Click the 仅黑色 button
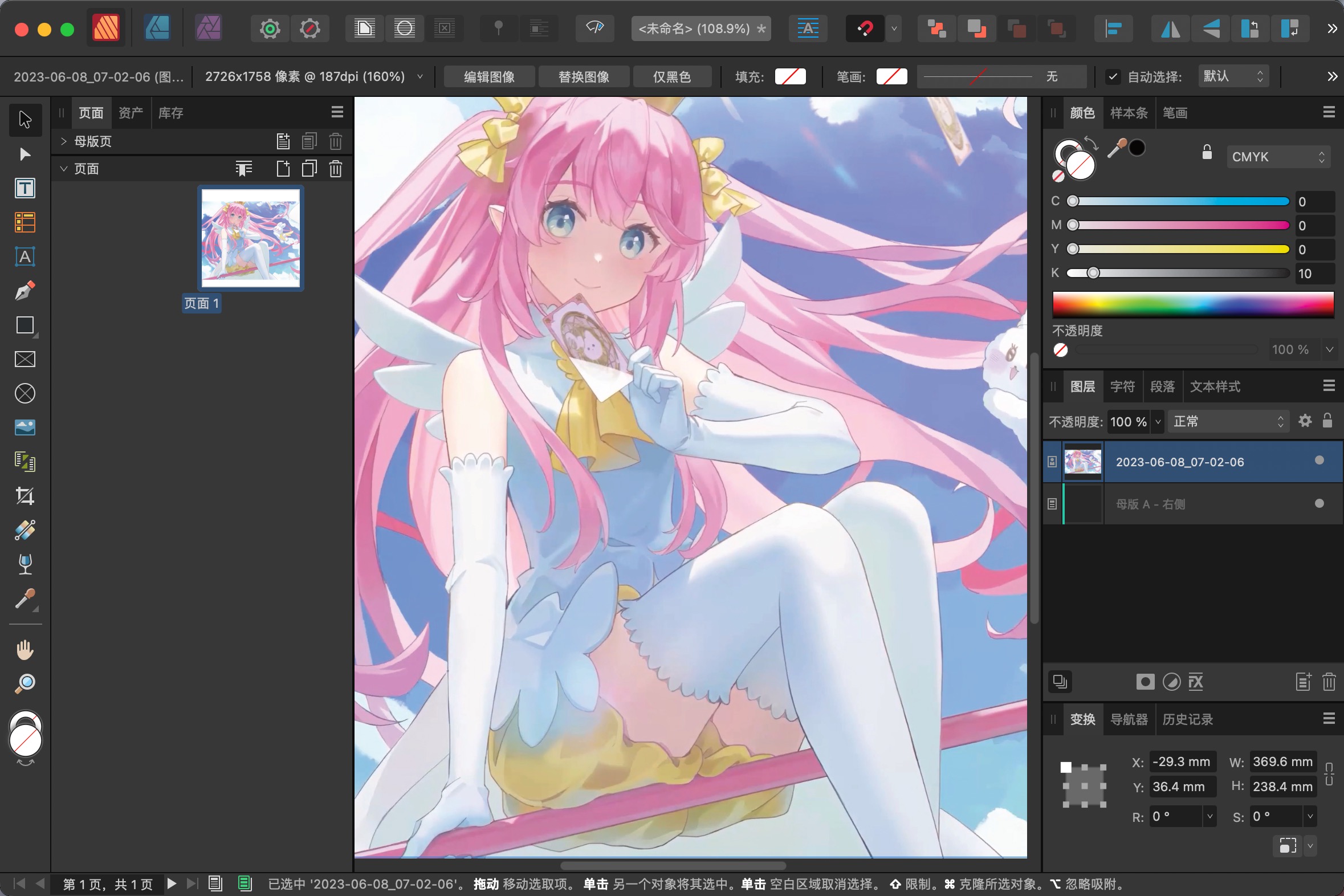Screen dimensions: 1344x896 click(x=672, y=76)
